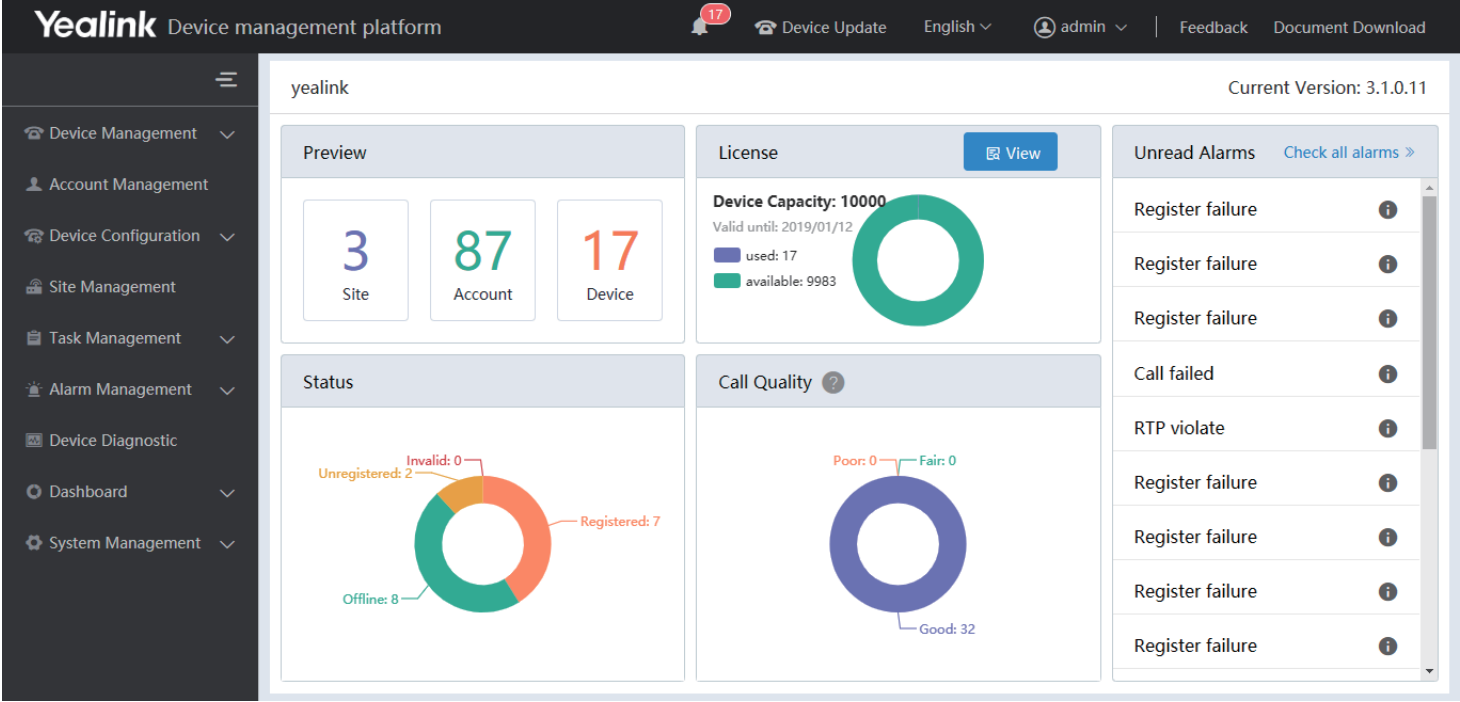This screenshot has width=1460, height=702.
Task: Open the English language dropdown
Action: (954, 27)
